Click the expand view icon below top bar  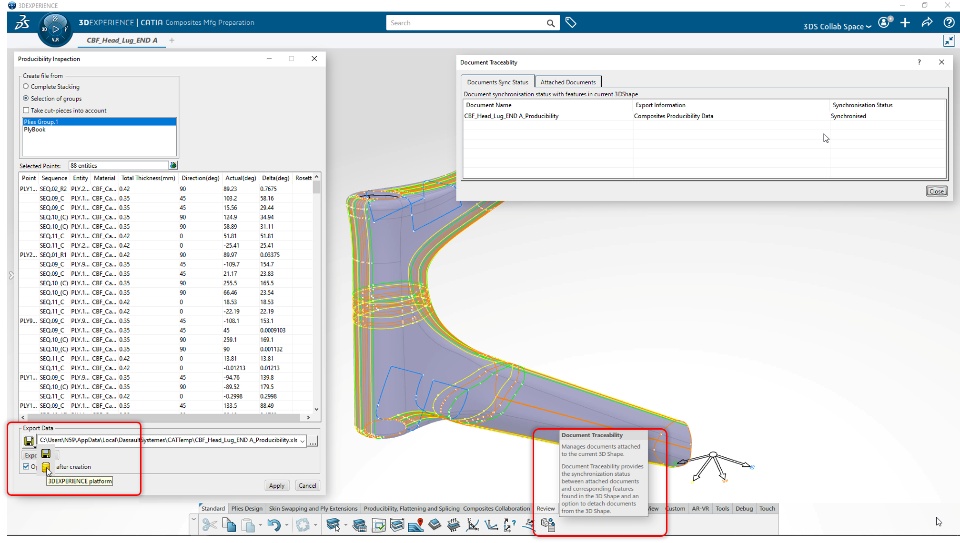[949, 41]
